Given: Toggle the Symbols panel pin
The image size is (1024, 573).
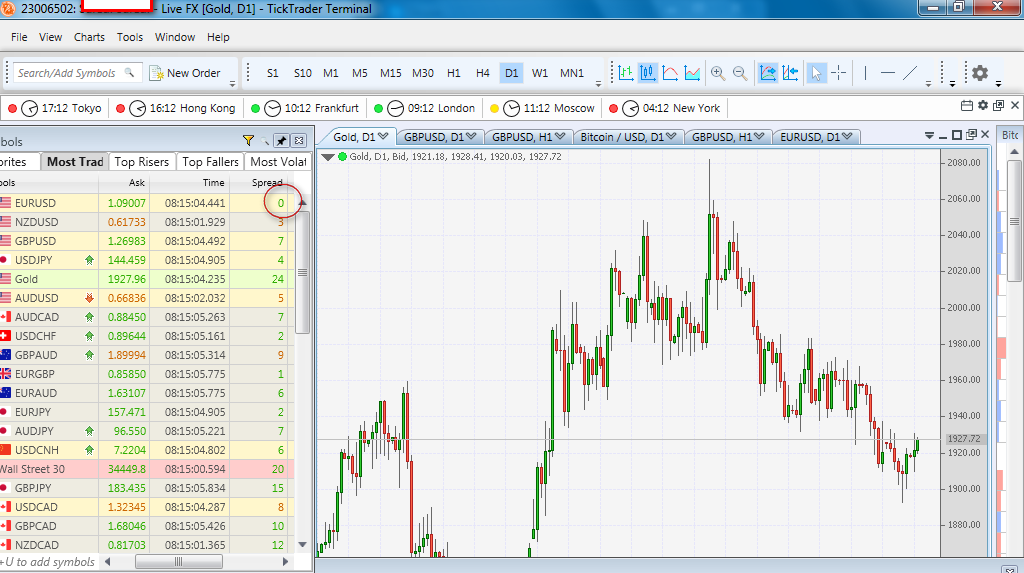Looking at the screenshot, I should pyautogui.click(x=281, y=140).
